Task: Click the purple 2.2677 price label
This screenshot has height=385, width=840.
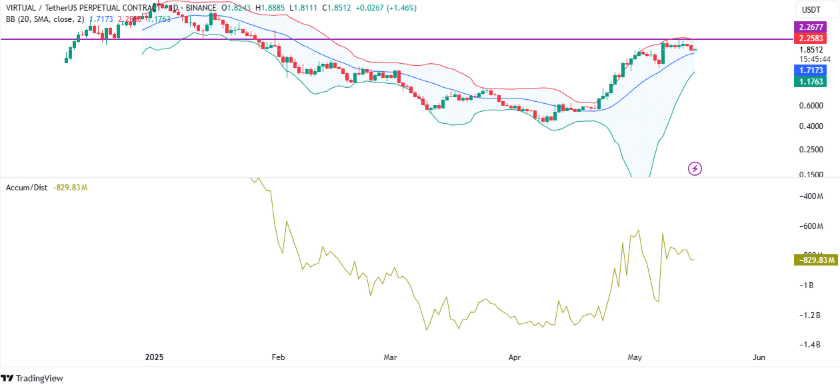Action: (x=811, y=27)
